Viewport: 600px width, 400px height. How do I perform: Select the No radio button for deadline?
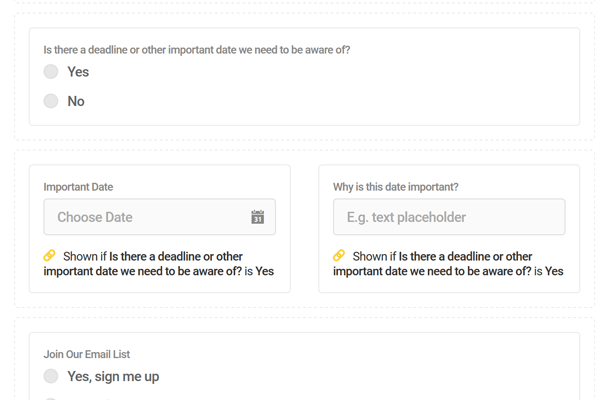point(51,101)
